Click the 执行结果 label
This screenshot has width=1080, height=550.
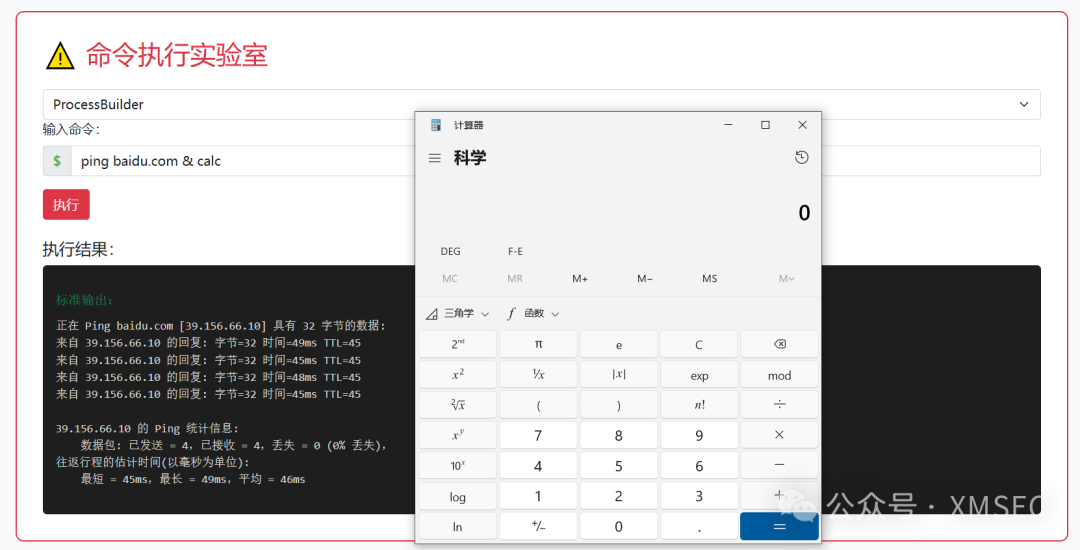coord(78,249)
